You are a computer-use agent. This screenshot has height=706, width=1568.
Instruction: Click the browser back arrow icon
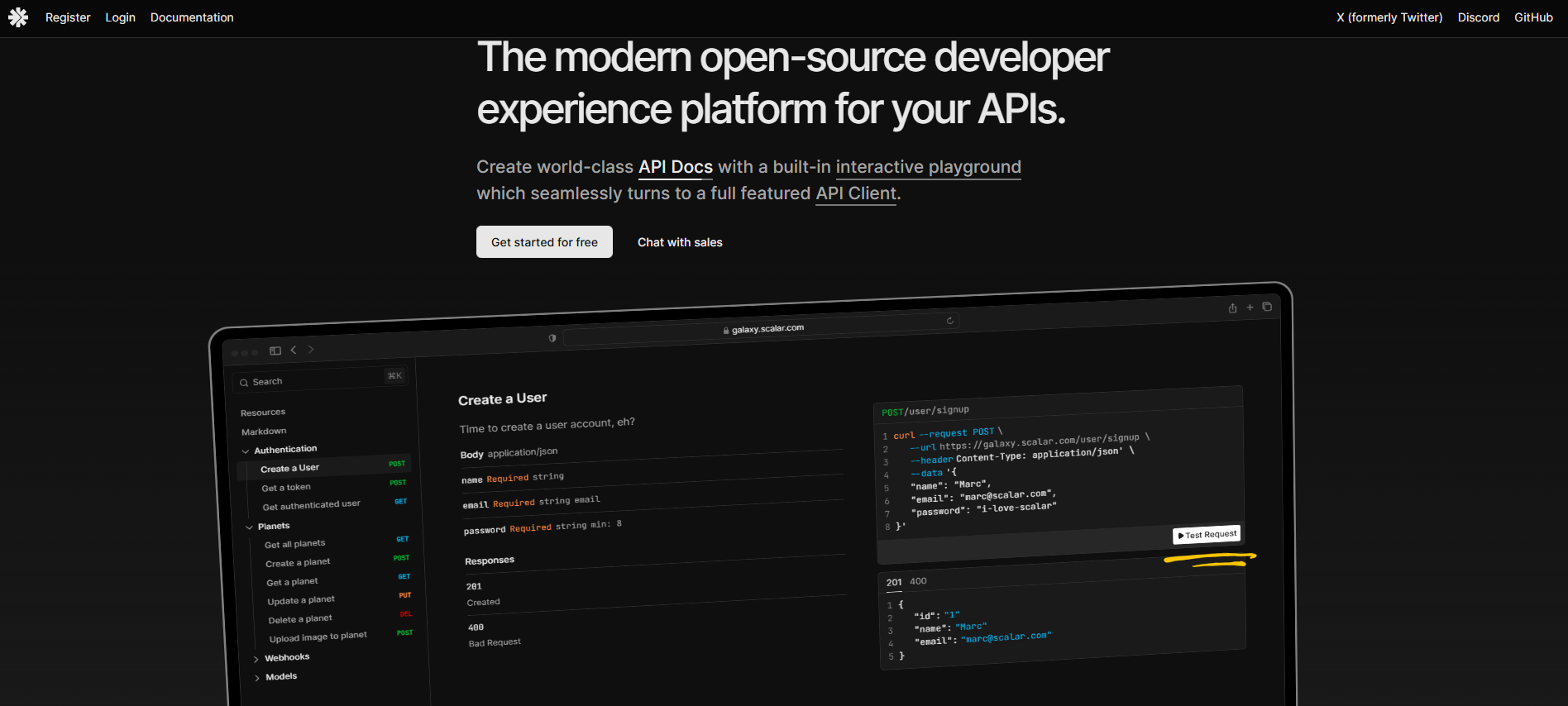[294, 350]
